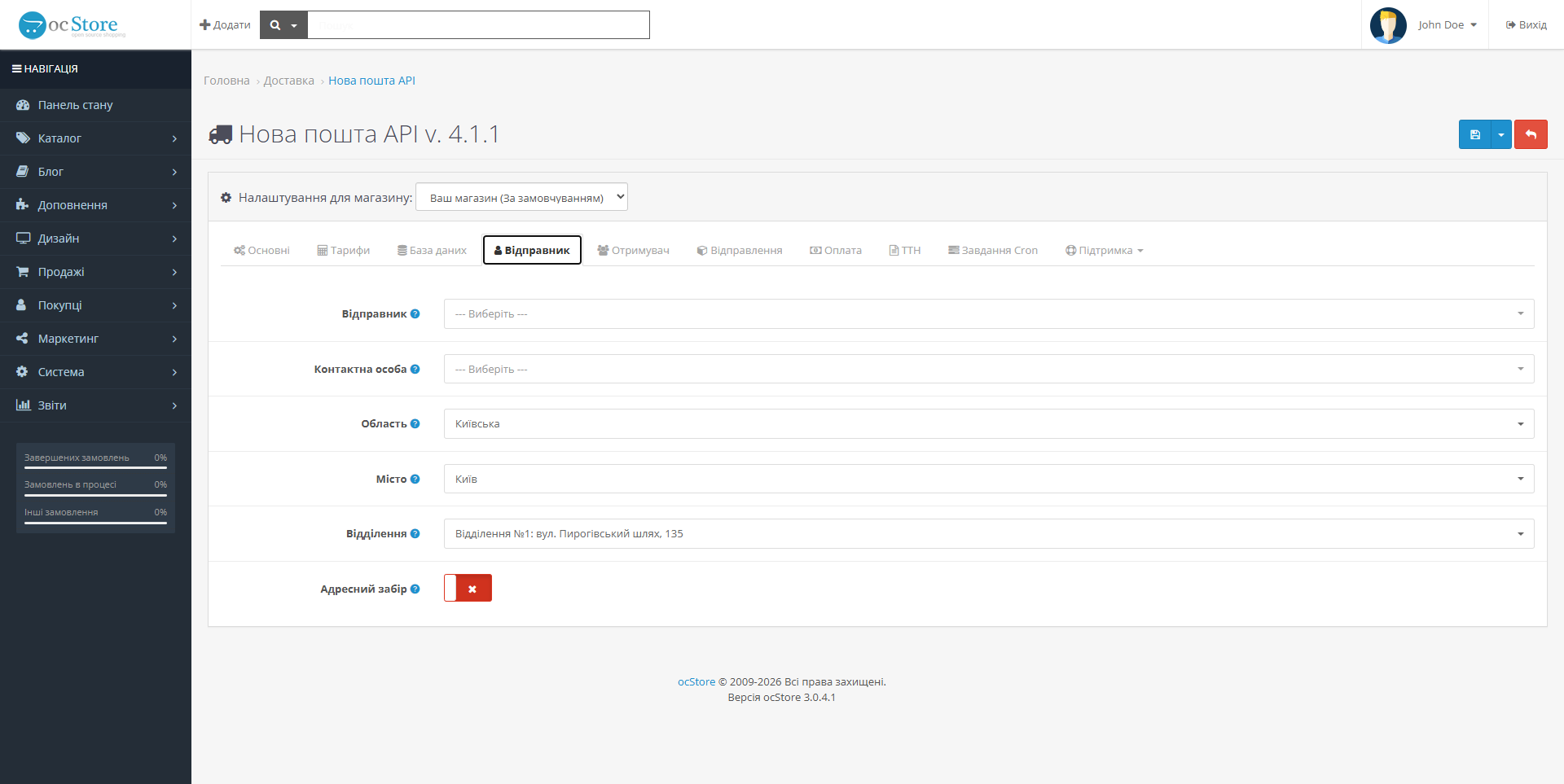Switch to the Оплата tab

point(836,251)
